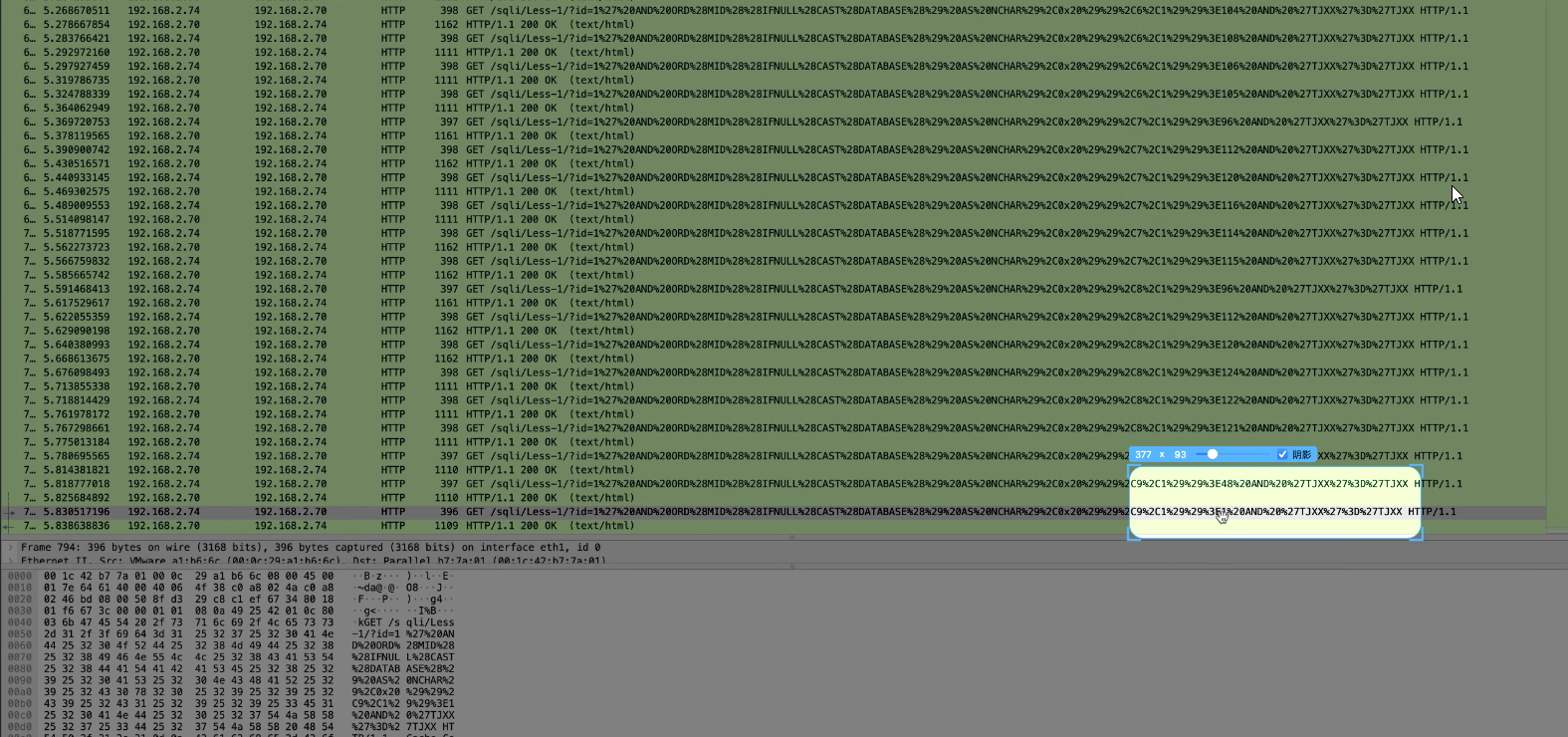Click ASCII text '%28IFNUL' in bytes pane
Screen dimensions: 1568x737
[x=374, y=657]
